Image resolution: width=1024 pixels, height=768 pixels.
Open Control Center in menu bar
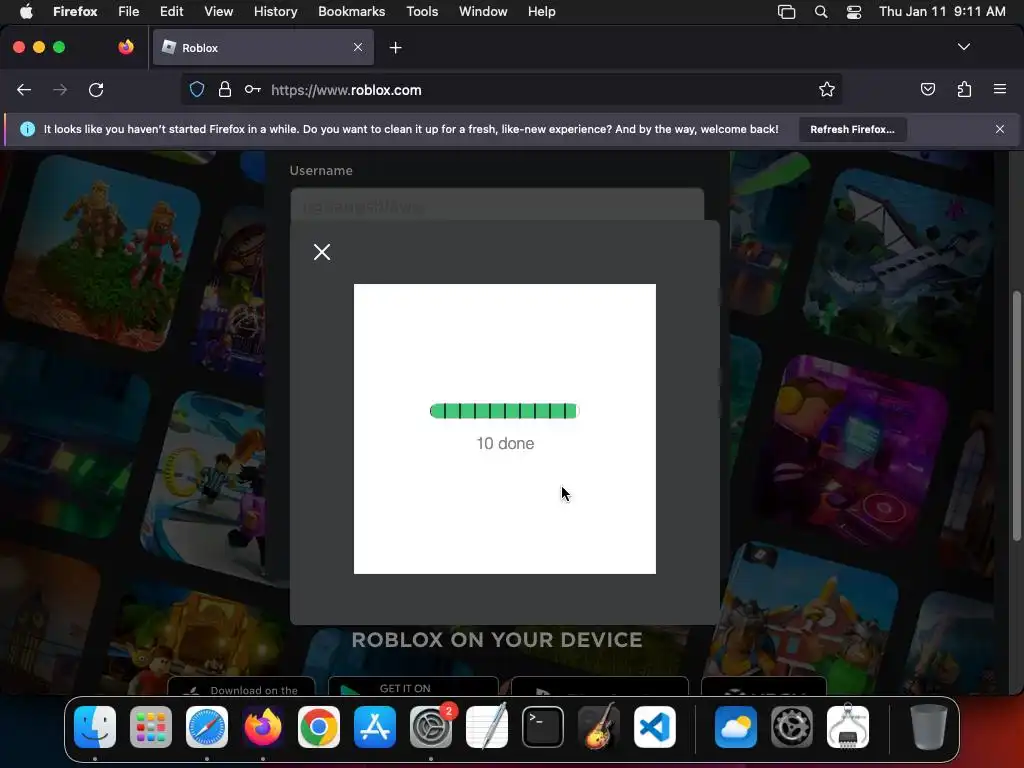pyautogui.click(x=854, y=12)
